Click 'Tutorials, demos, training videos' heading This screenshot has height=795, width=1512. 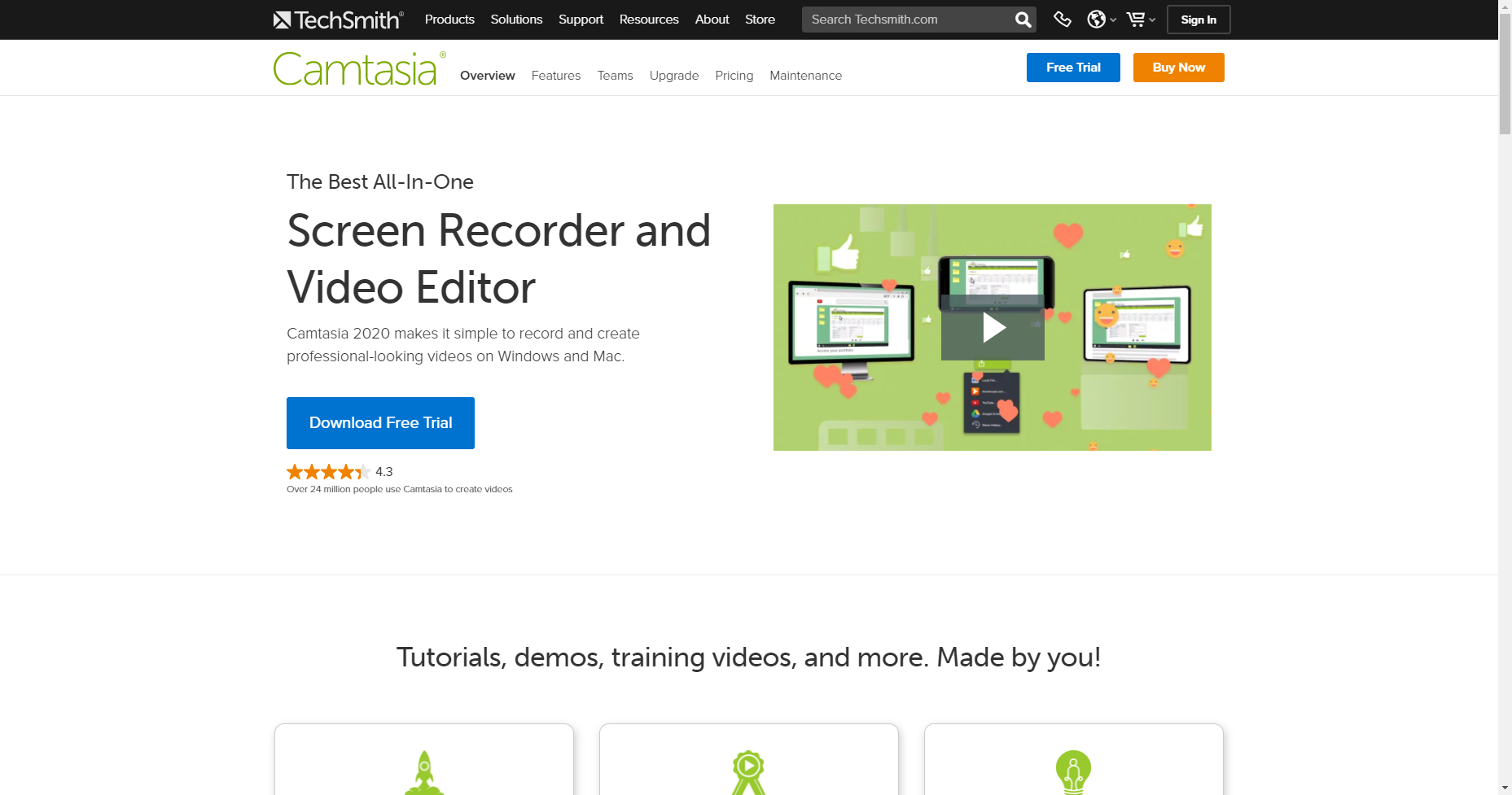[748, 657]
